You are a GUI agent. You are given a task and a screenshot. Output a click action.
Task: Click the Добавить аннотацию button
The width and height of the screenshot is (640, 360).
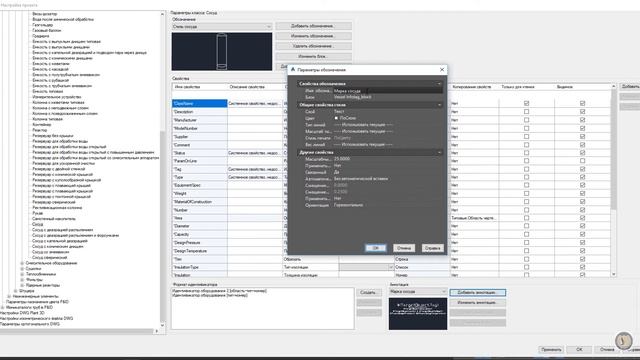[x=478, y=292]
